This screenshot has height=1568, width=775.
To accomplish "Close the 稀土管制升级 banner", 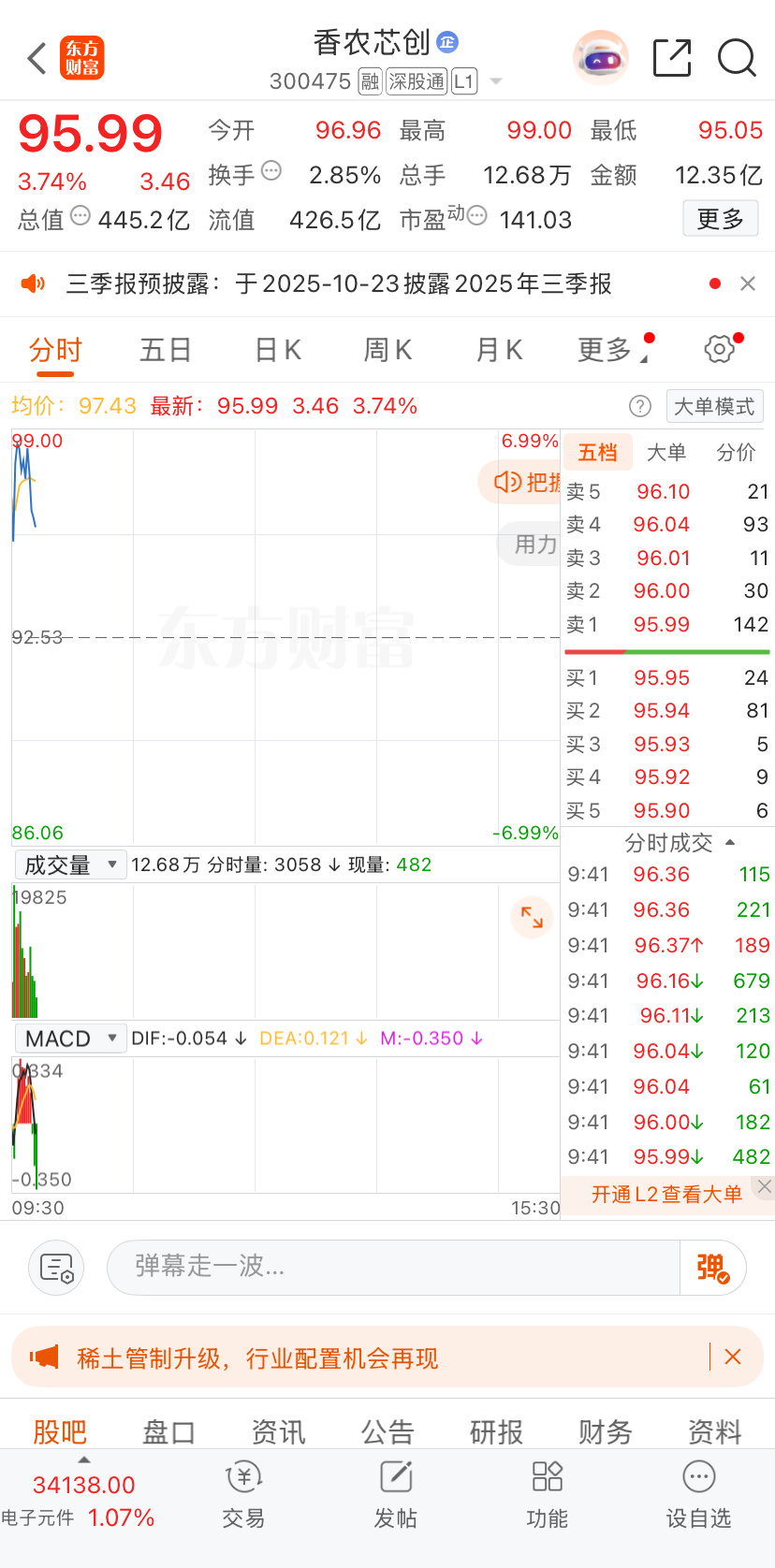I will (x=733, y=1357).
